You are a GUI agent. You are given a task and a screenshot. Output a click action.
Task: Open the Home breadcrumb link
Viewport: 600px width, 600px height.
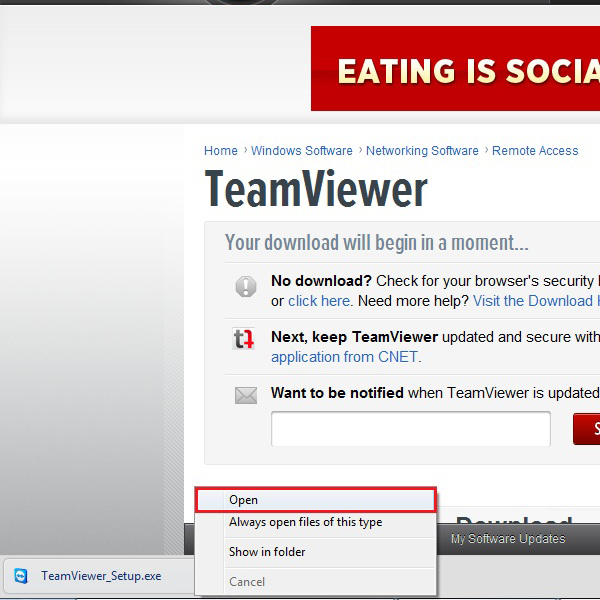[221, 151]
